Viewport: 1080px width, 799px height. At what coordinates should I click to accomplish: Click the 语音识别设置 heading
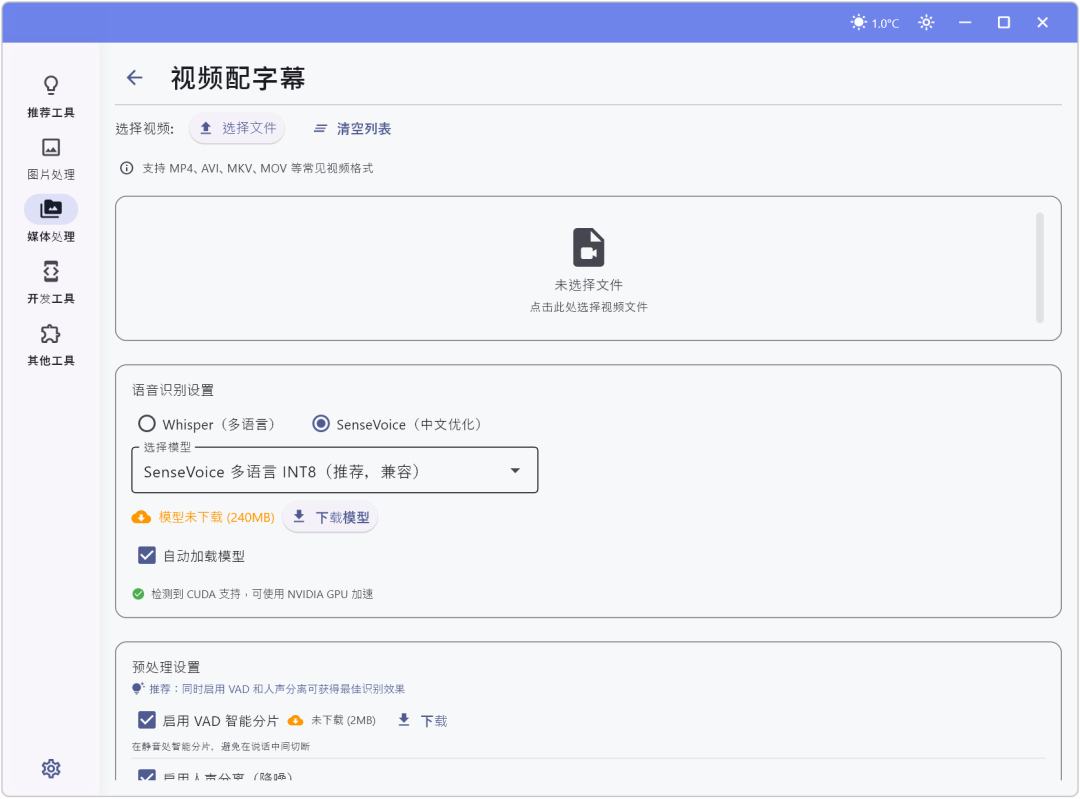[173, 391]
